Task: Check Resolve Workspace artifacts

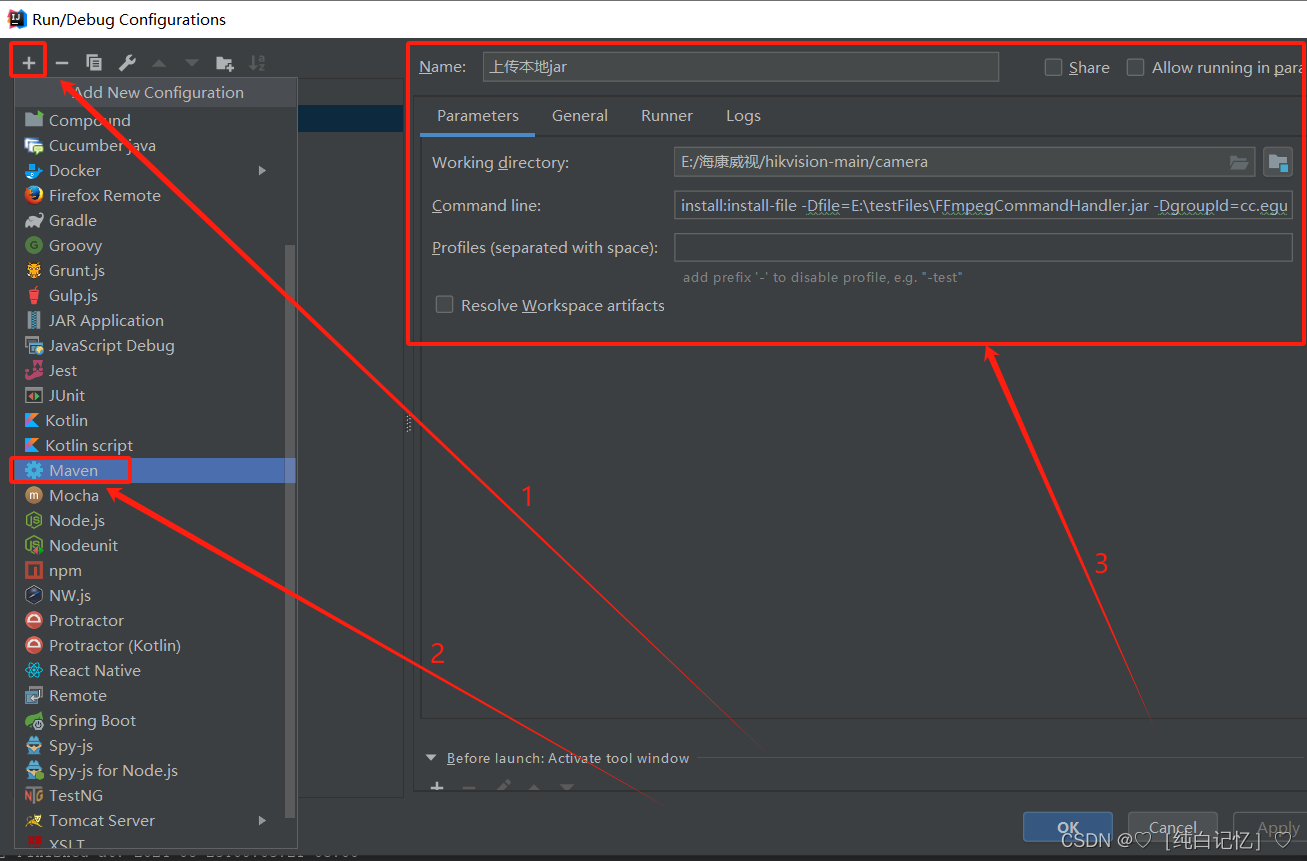Action: (x=444, y=305)
